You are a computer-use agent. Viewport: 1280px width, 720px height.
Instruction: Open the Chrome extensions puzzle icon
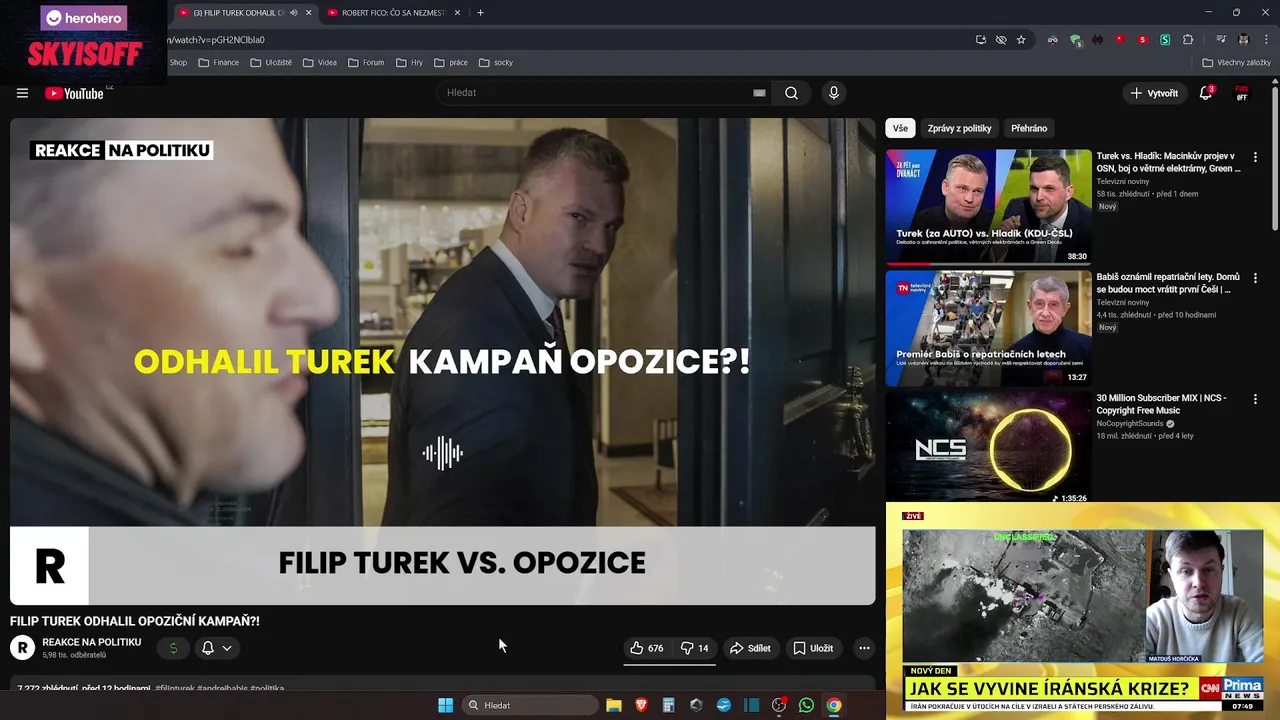(1188, 40)
